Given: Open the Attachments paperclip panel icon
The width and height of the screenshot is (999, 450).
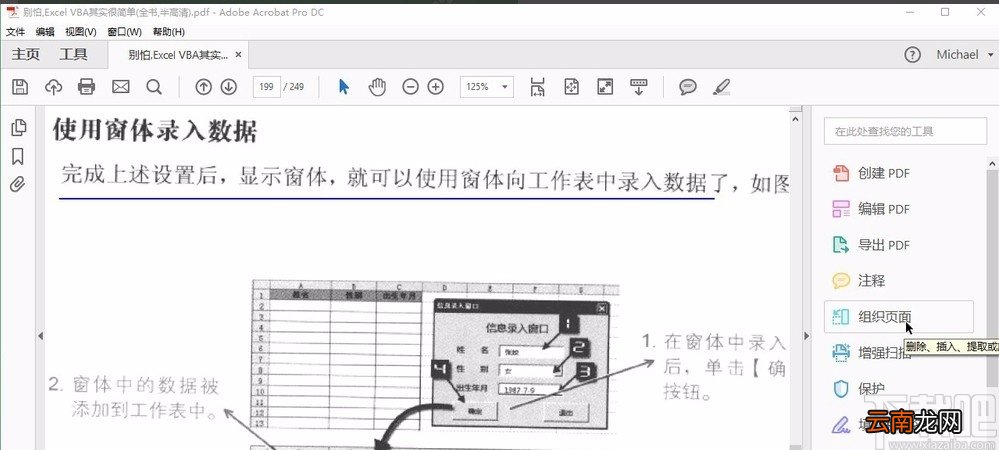Looking at the screenshot, I should tap(18, 185).
